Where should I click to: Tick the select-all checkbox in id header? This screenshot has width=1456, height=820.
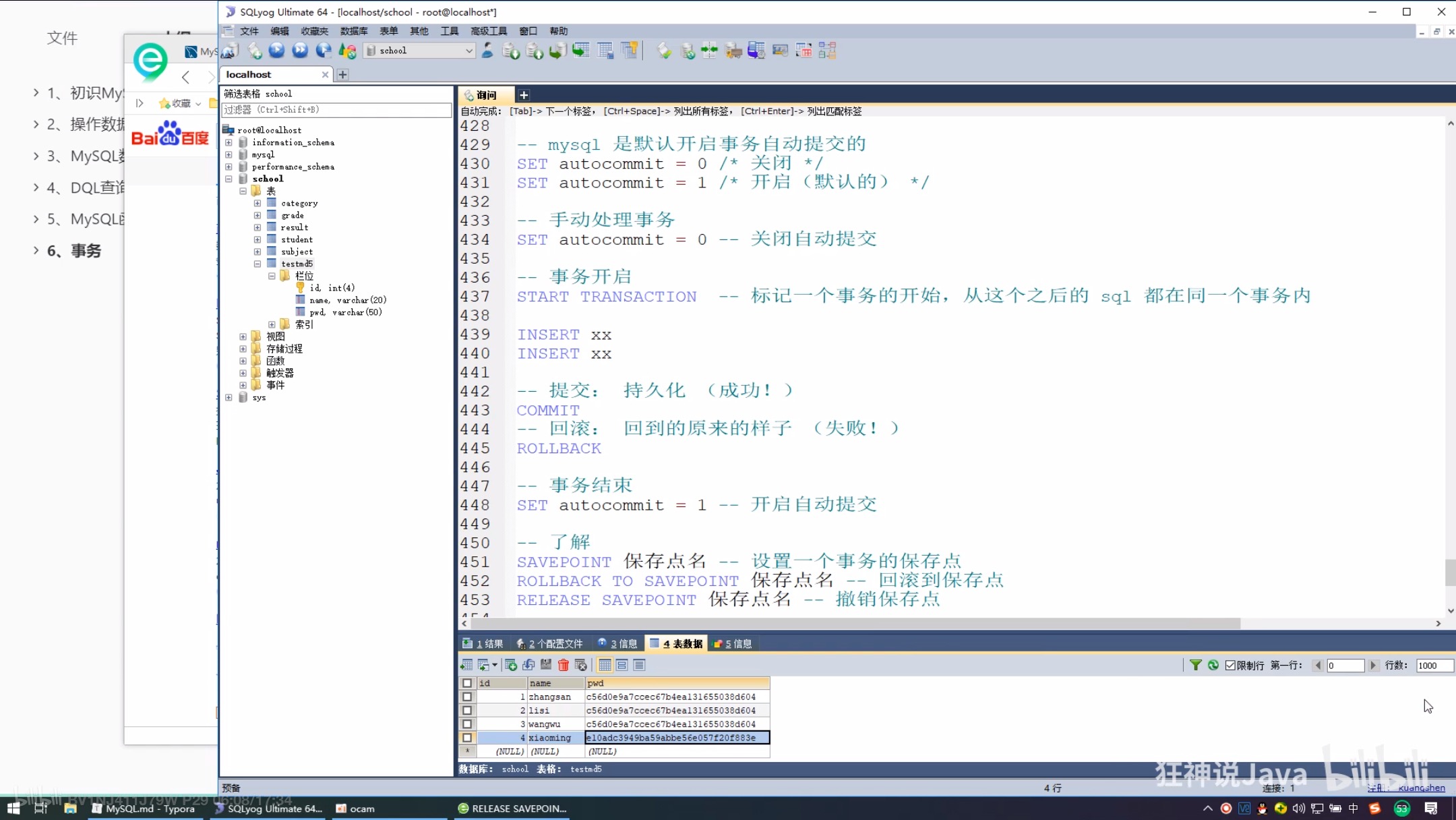pos(467,683)
